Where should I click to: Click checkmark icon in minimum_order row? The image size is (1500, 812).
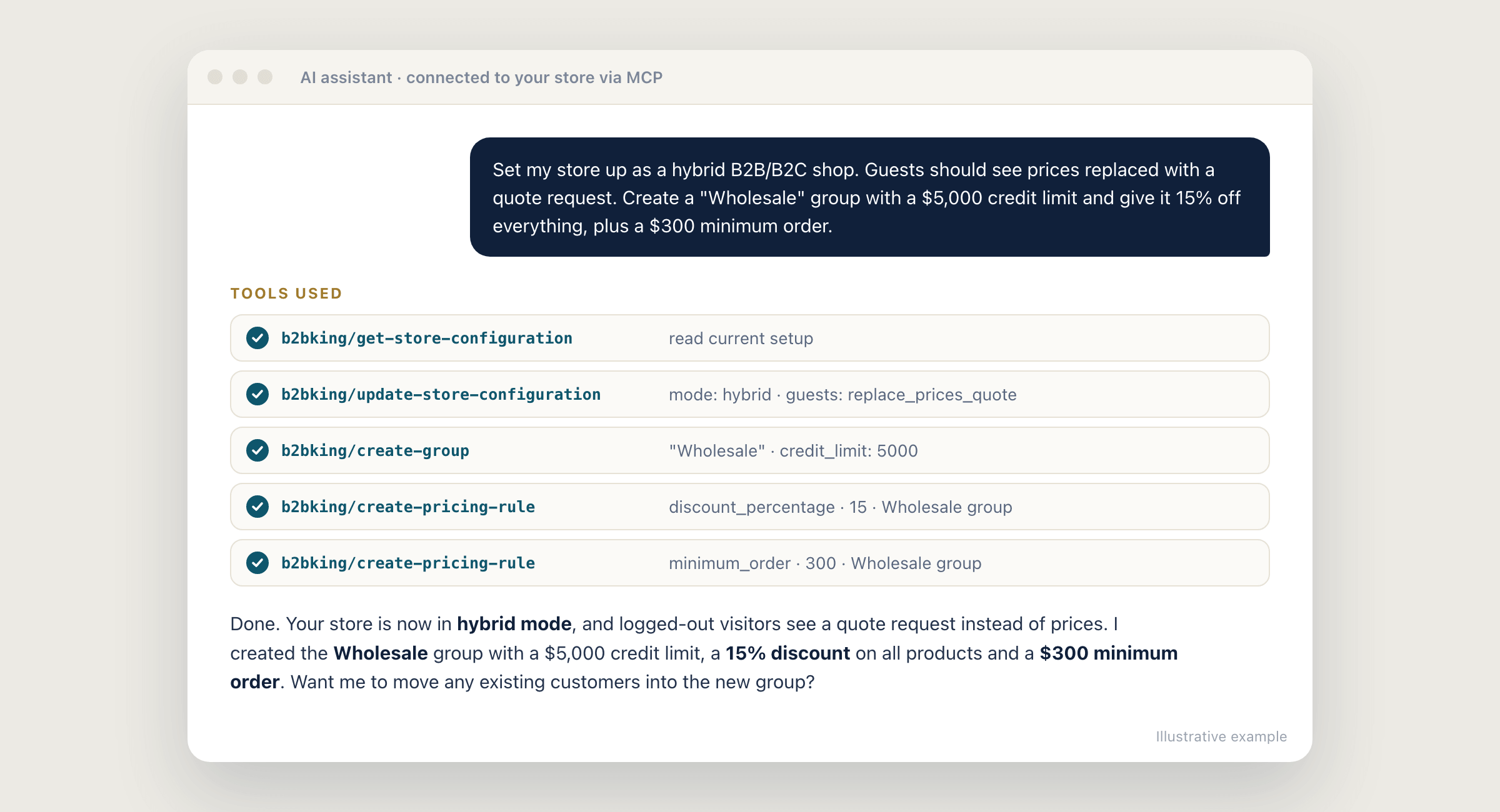257,563
